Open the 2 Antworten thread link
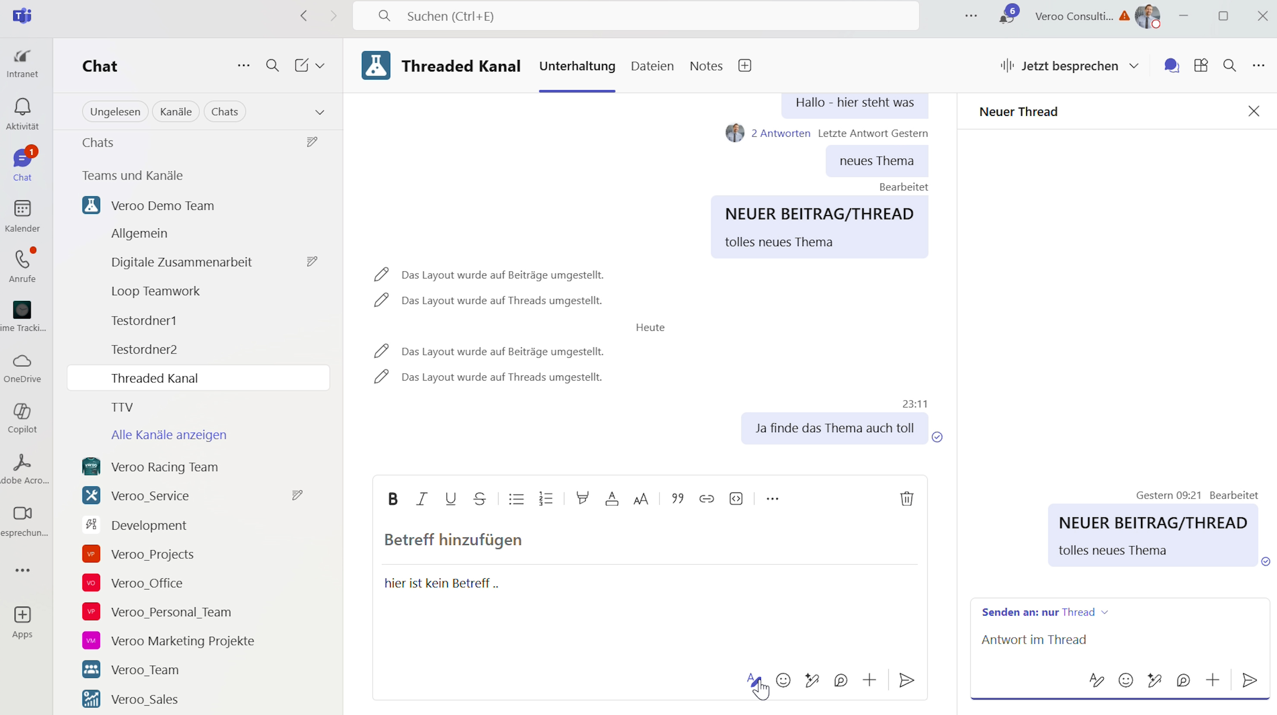The image size is (1277, 715). pyautogui.click(x=780, y=133)
